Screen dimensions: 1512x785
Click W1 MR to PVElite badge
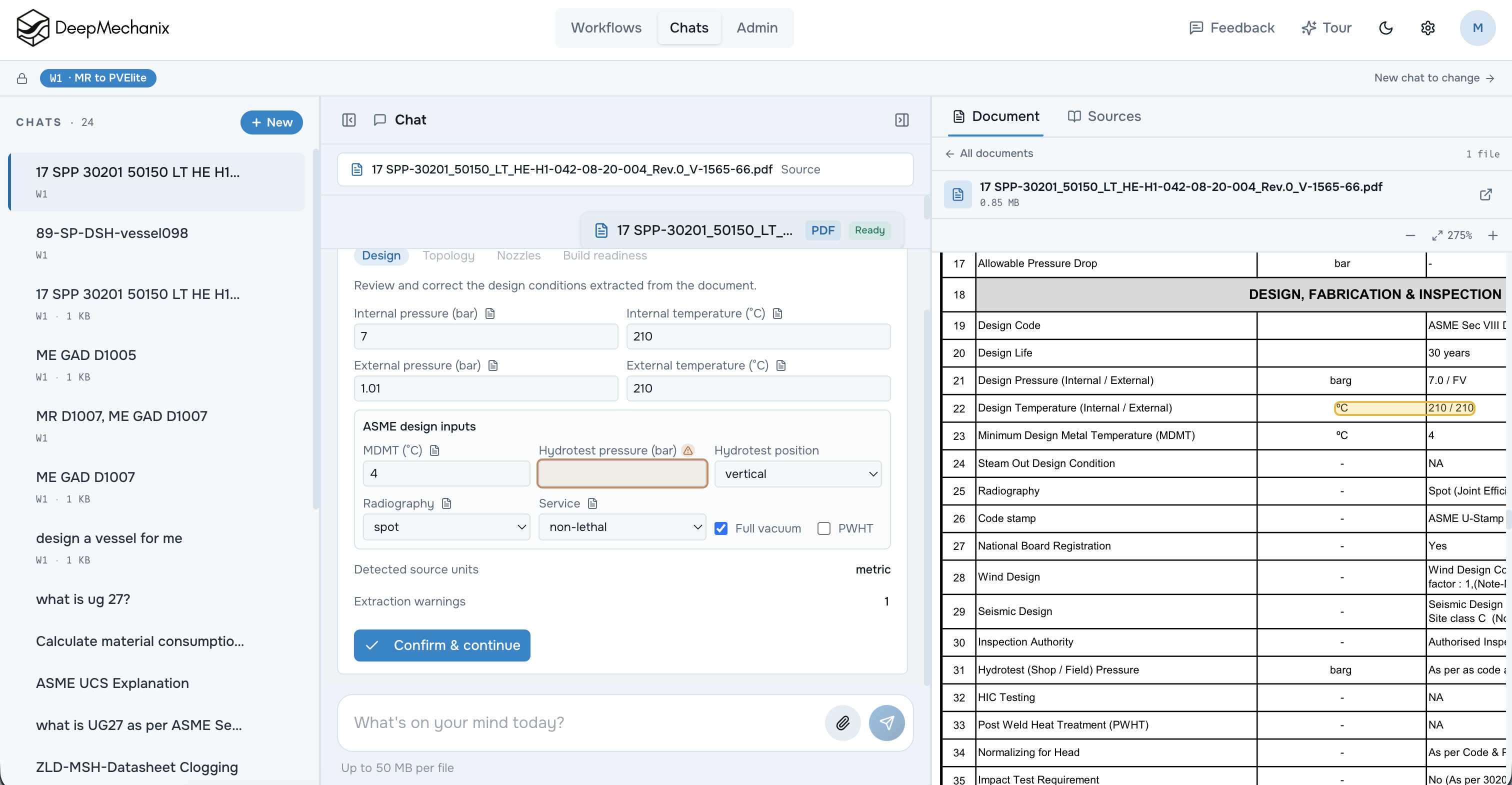pos(98,78)
